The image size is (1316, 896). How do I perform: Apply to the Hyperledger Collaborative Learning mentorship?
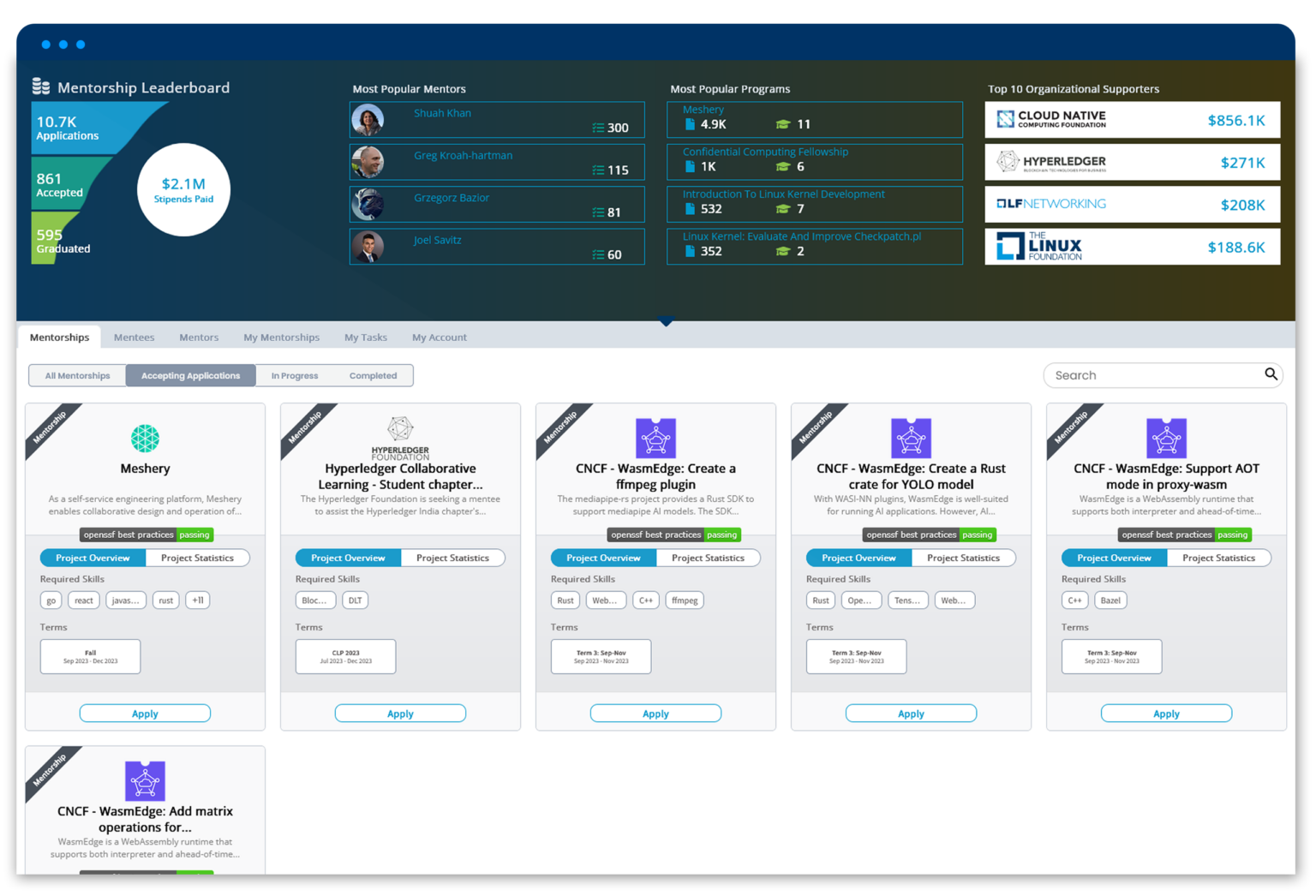pyautogui.click(x=400, y=713)
